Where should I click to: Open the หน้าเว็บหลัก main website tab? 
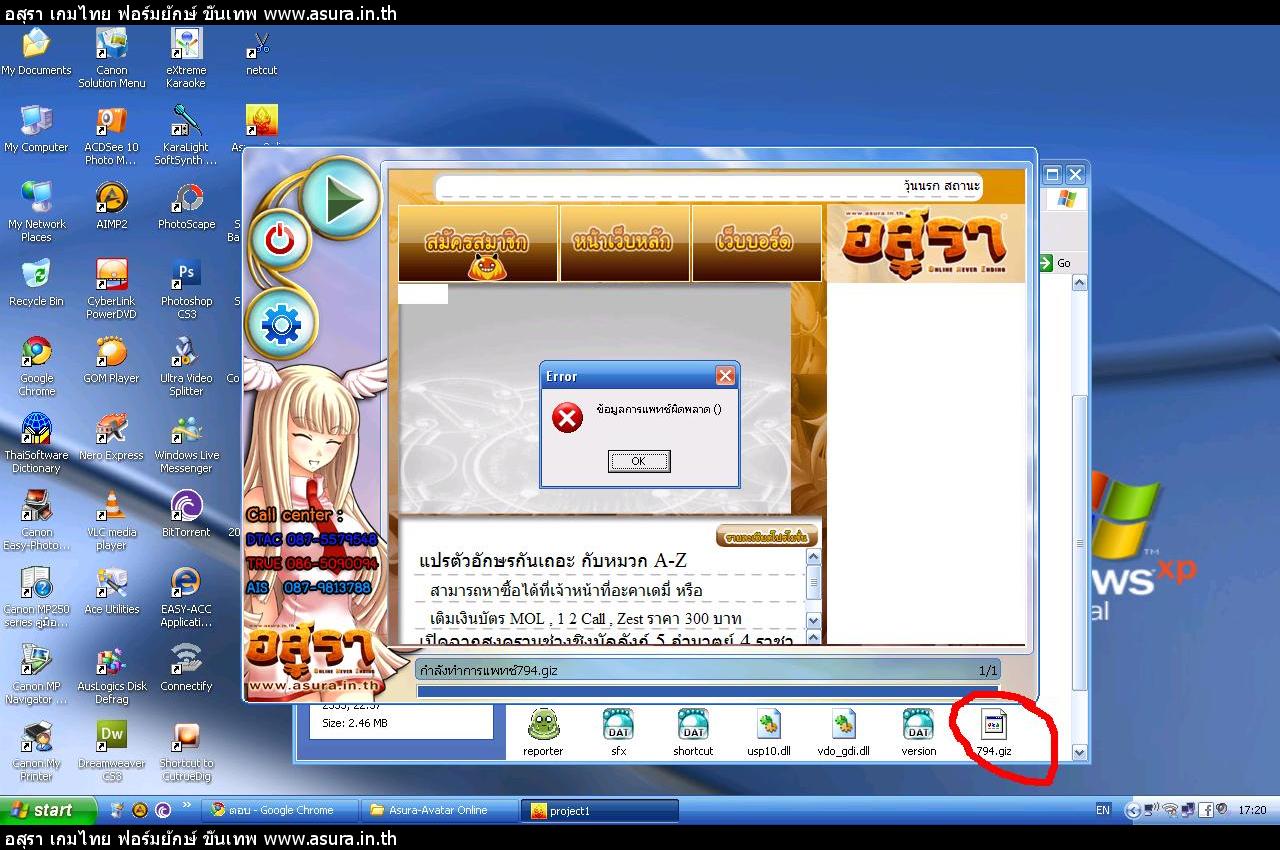click(x=624, y=243)
